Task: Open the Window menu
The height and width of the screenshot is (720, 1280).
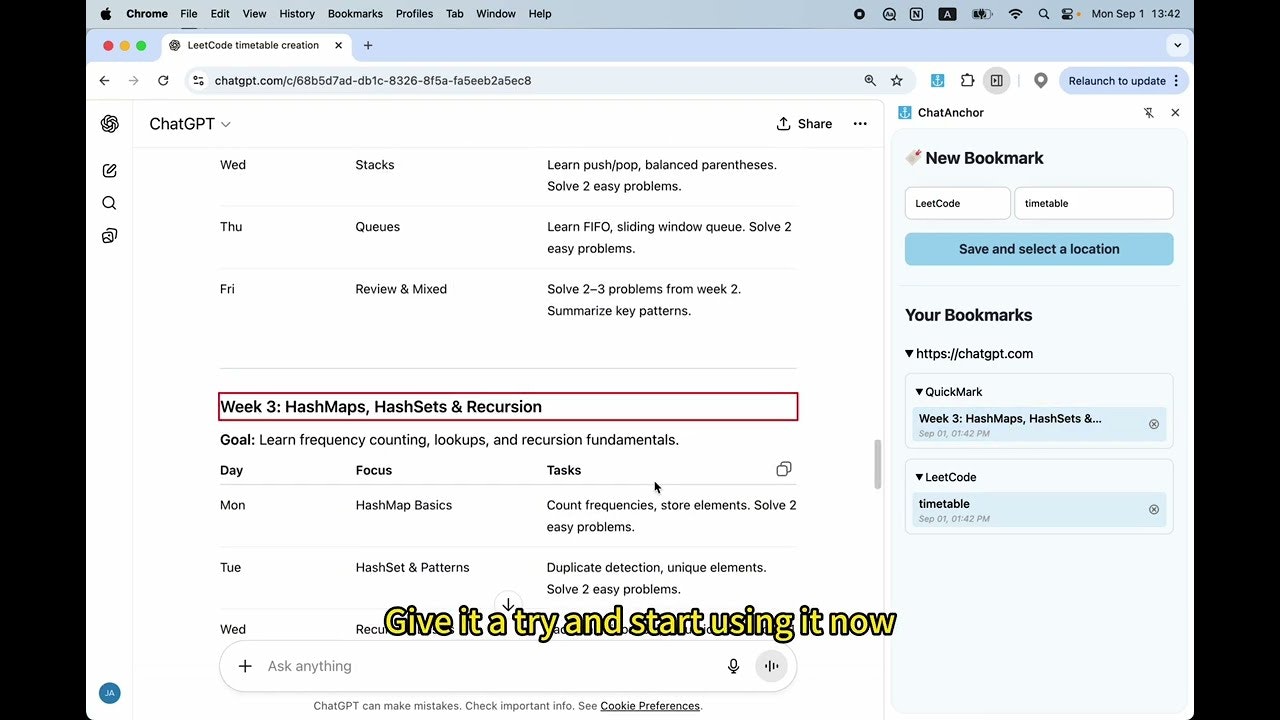Action: pyautogui.click(x=496, y=14)
